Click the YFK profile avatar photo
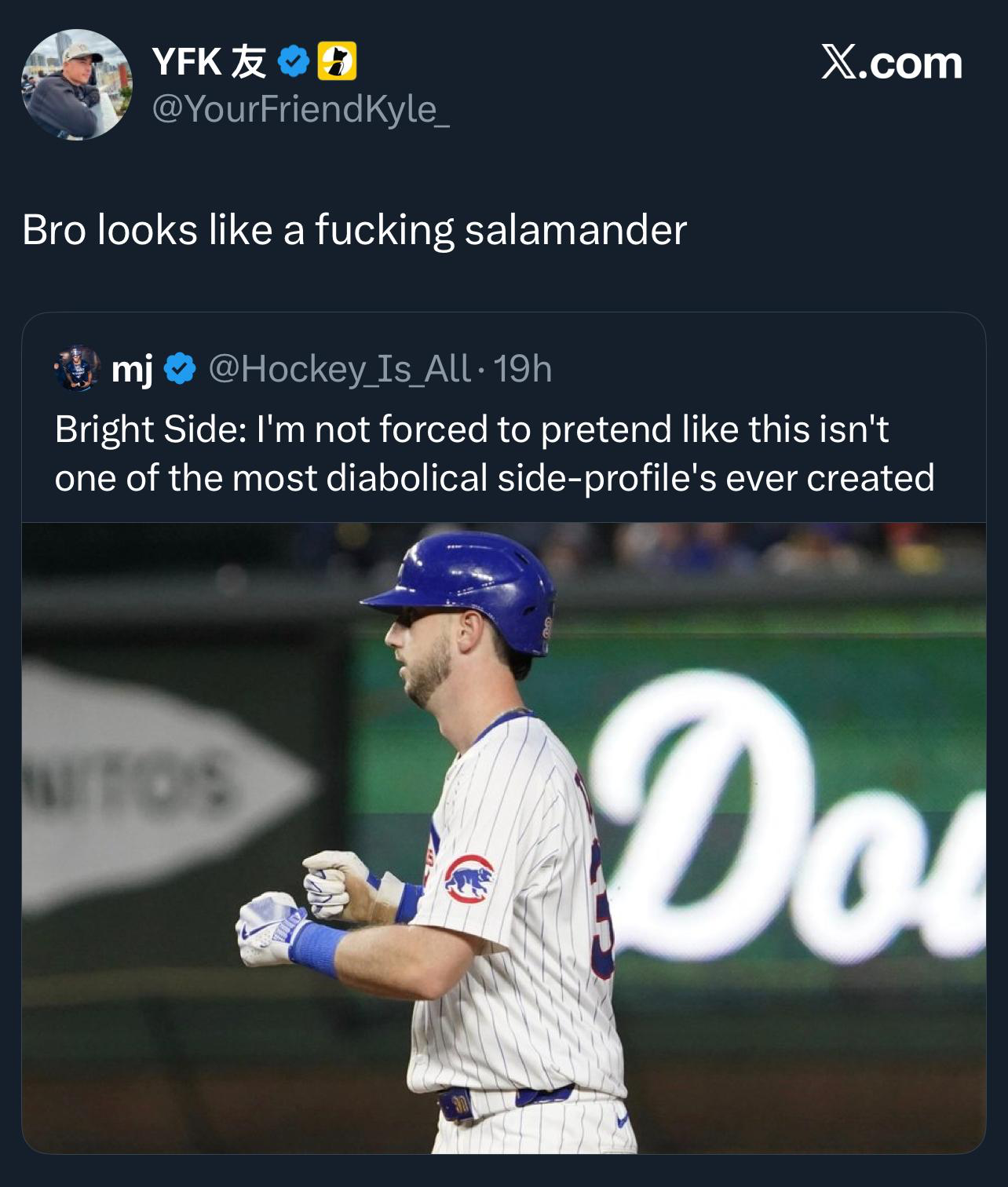This screenshot has height=1187, width=1008. pos(76,85)
